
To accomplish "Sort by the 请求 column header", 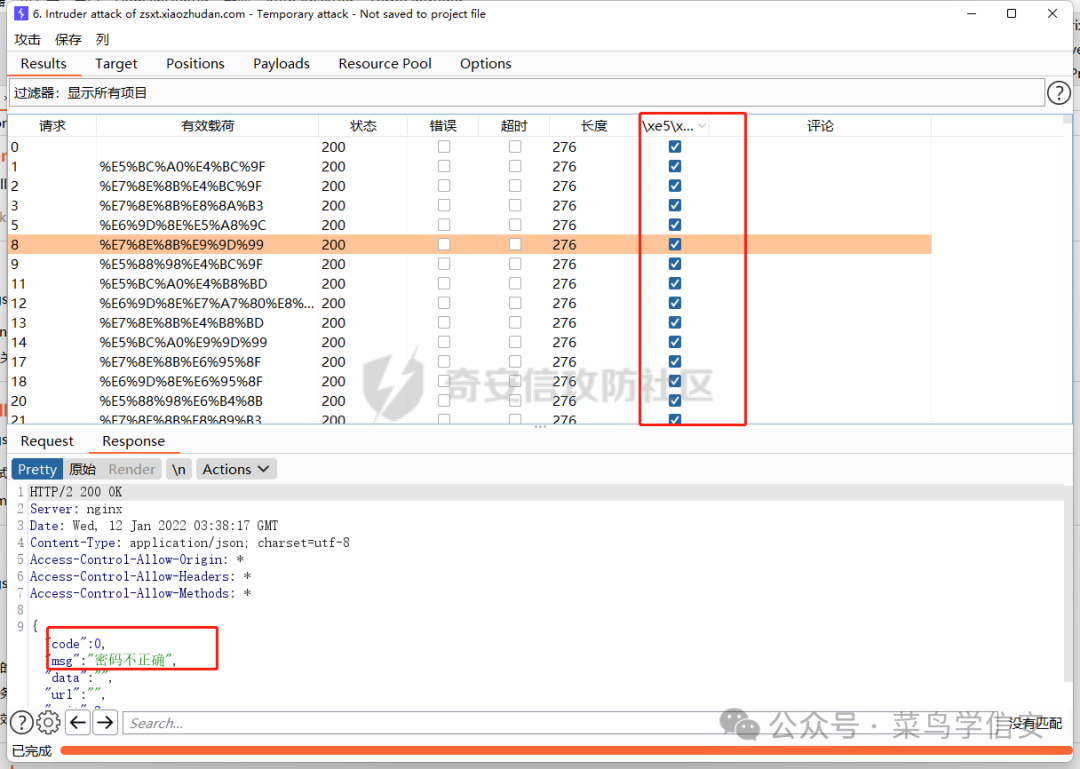I will (x=52, y=125).
